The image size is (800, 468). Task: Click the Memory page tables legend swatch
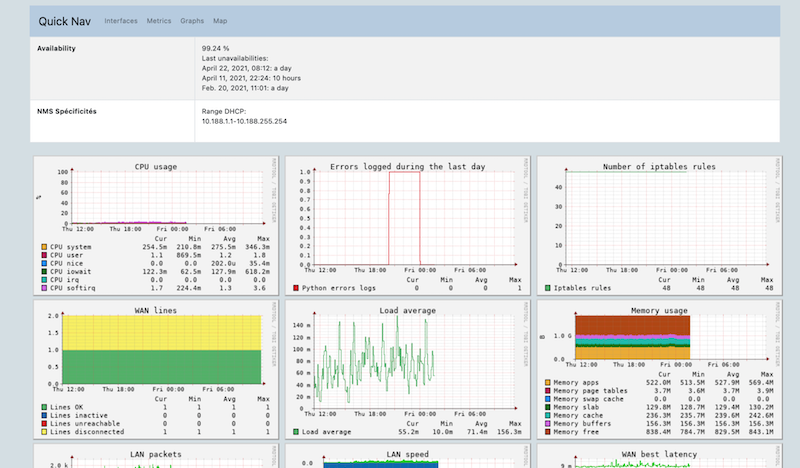click(x=547, y=390)
